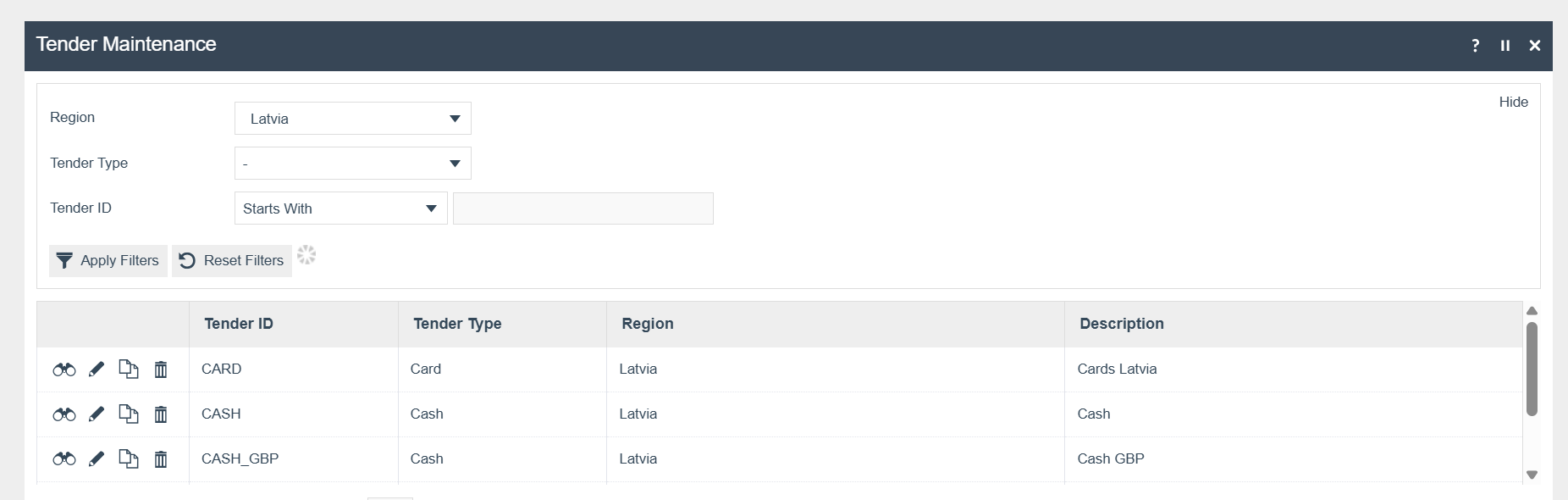Sort by the Tender ID column header
This screenshot has width=1568, height=500.
click(239, 324)
